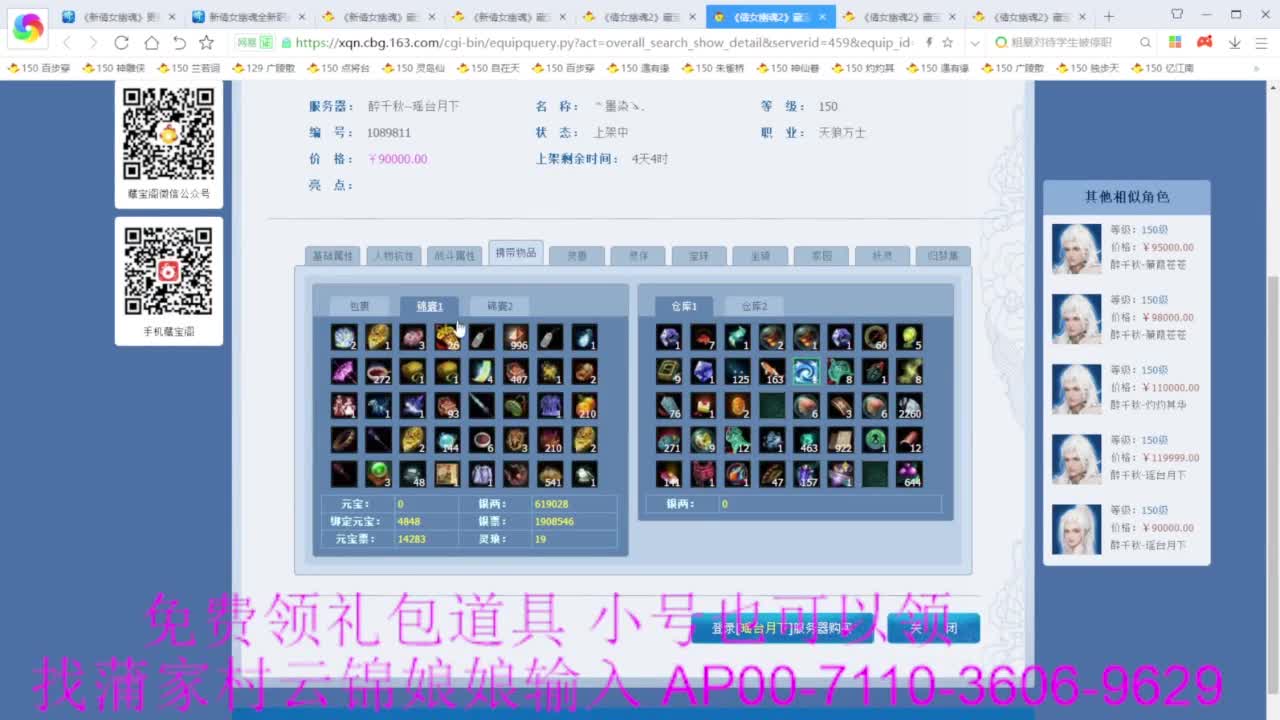The image size is (1280, 720).
Task: Open the 包裹 inventory sub-tab
Action: pyautogui.click(x=359, y=306)
